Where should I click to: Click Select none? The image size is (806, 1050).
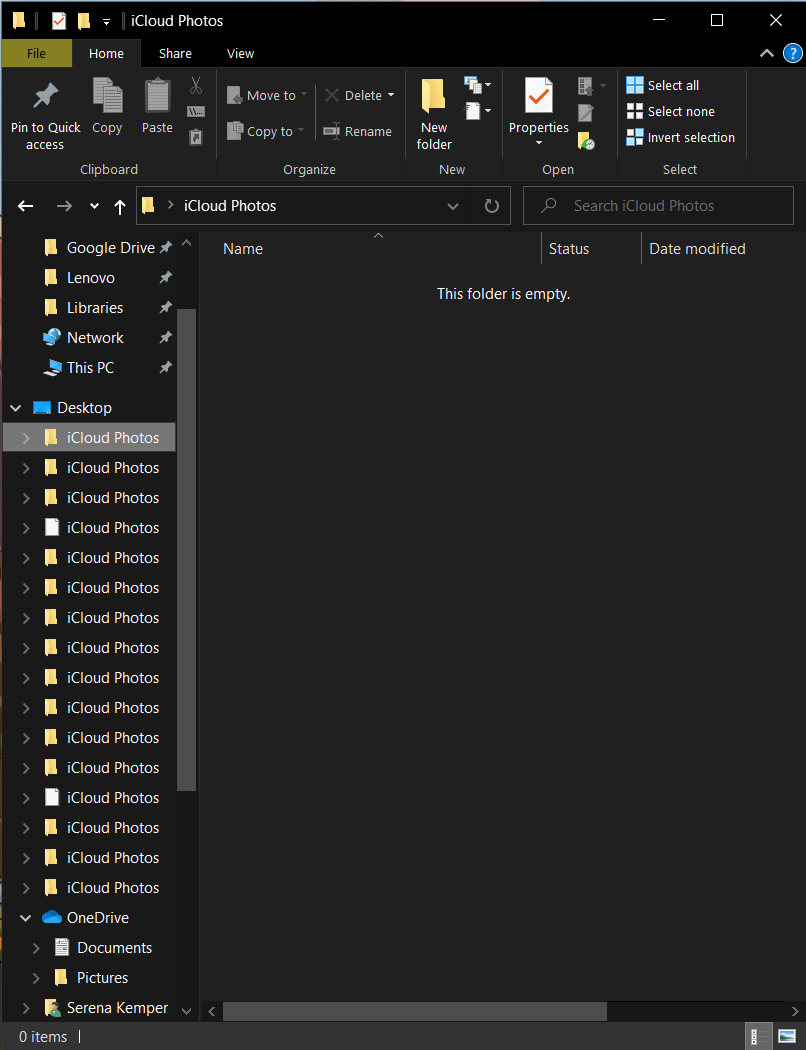(x=671, y=111)
